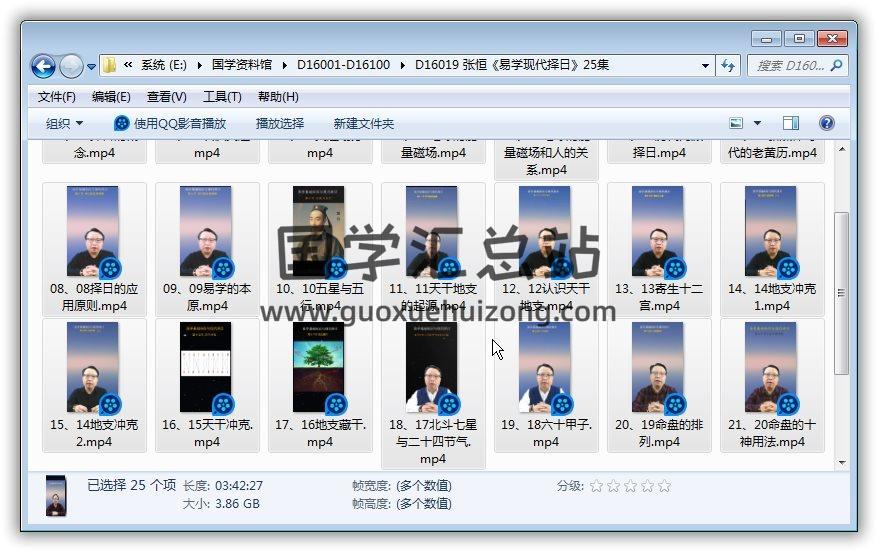Select video 21、20命盘的十神用法.mp4

772,385
